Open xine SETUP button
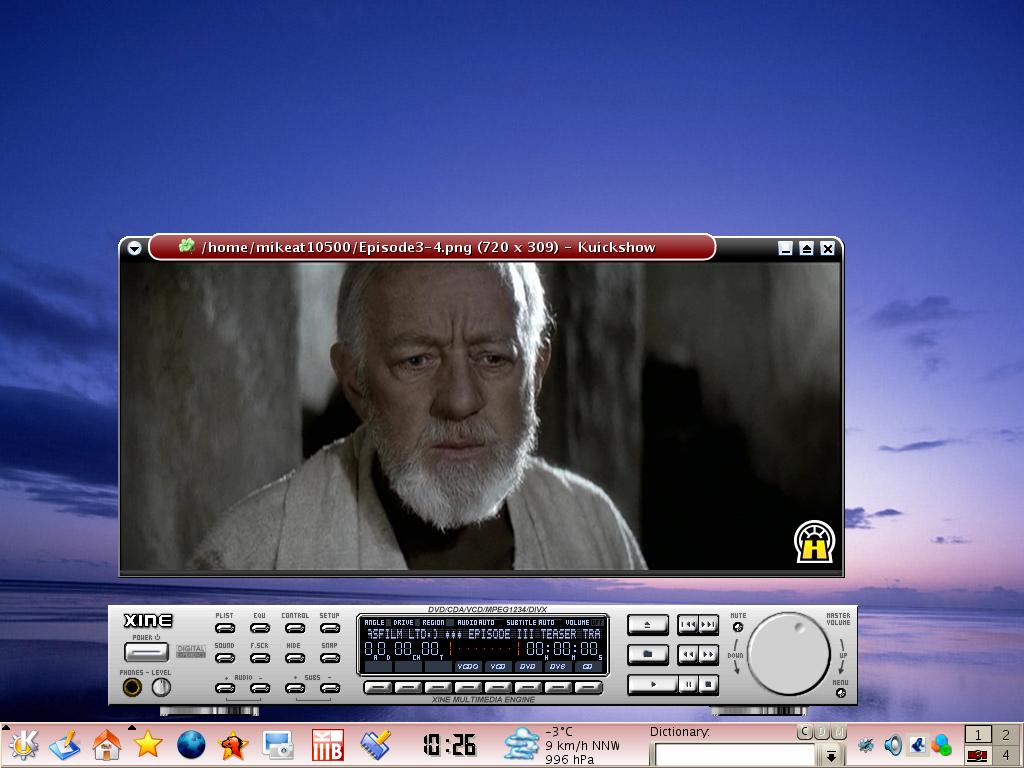 click(x=330, y=628)
